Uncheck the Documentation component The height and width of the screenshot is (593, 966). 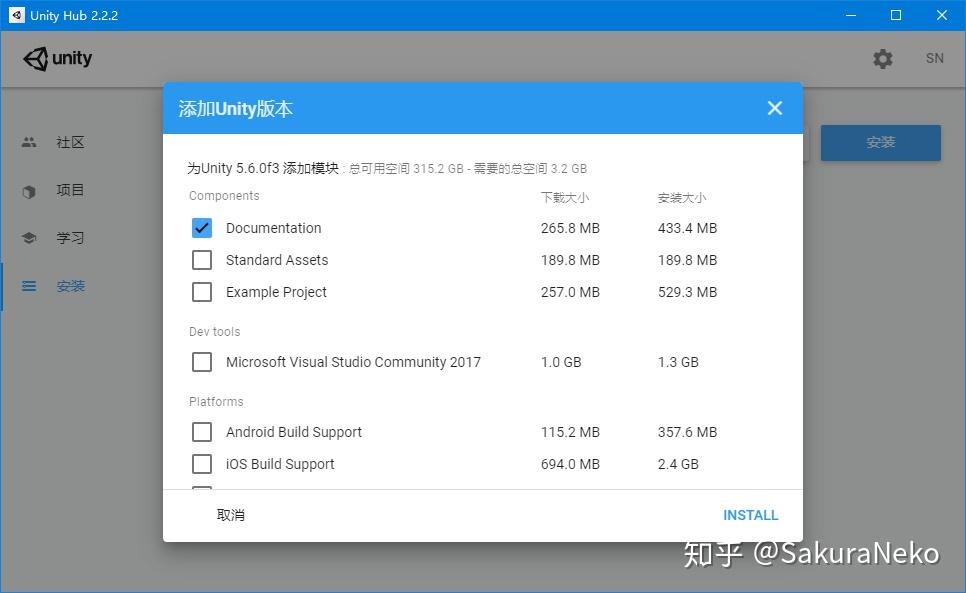click(202, 228)
